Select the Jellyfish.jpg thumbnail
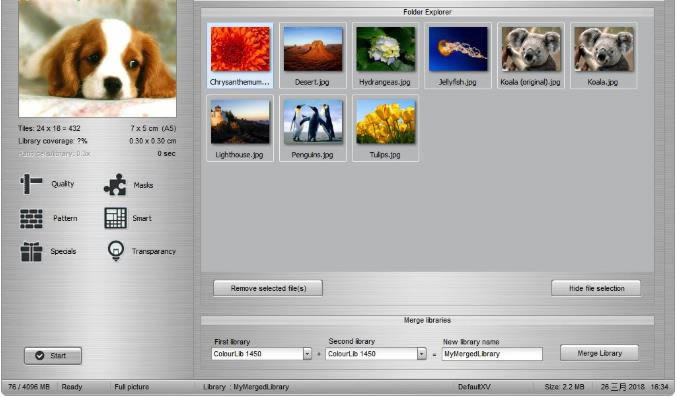 [458, 55]
